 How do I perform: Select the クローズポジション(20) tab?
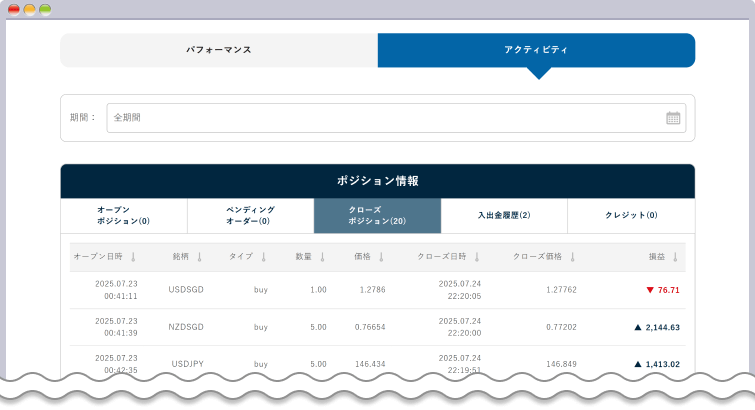(x=378, y=215)
